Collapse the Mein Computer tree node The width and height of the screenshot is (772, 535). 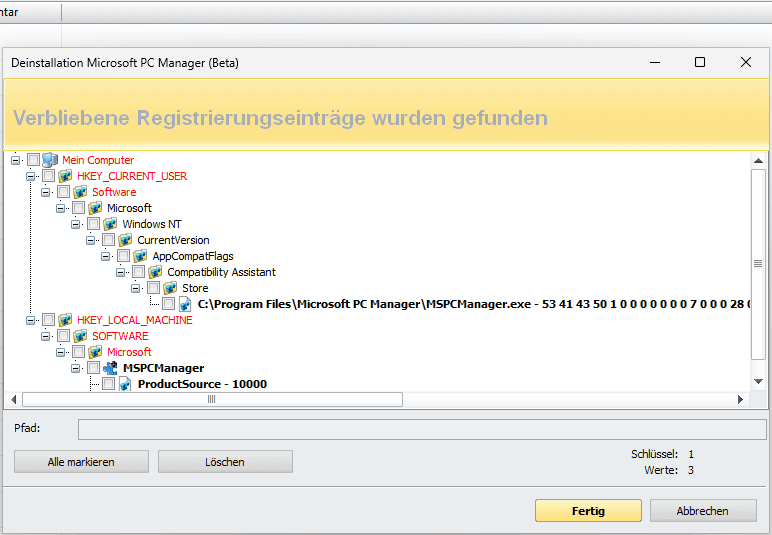[15, 160]
